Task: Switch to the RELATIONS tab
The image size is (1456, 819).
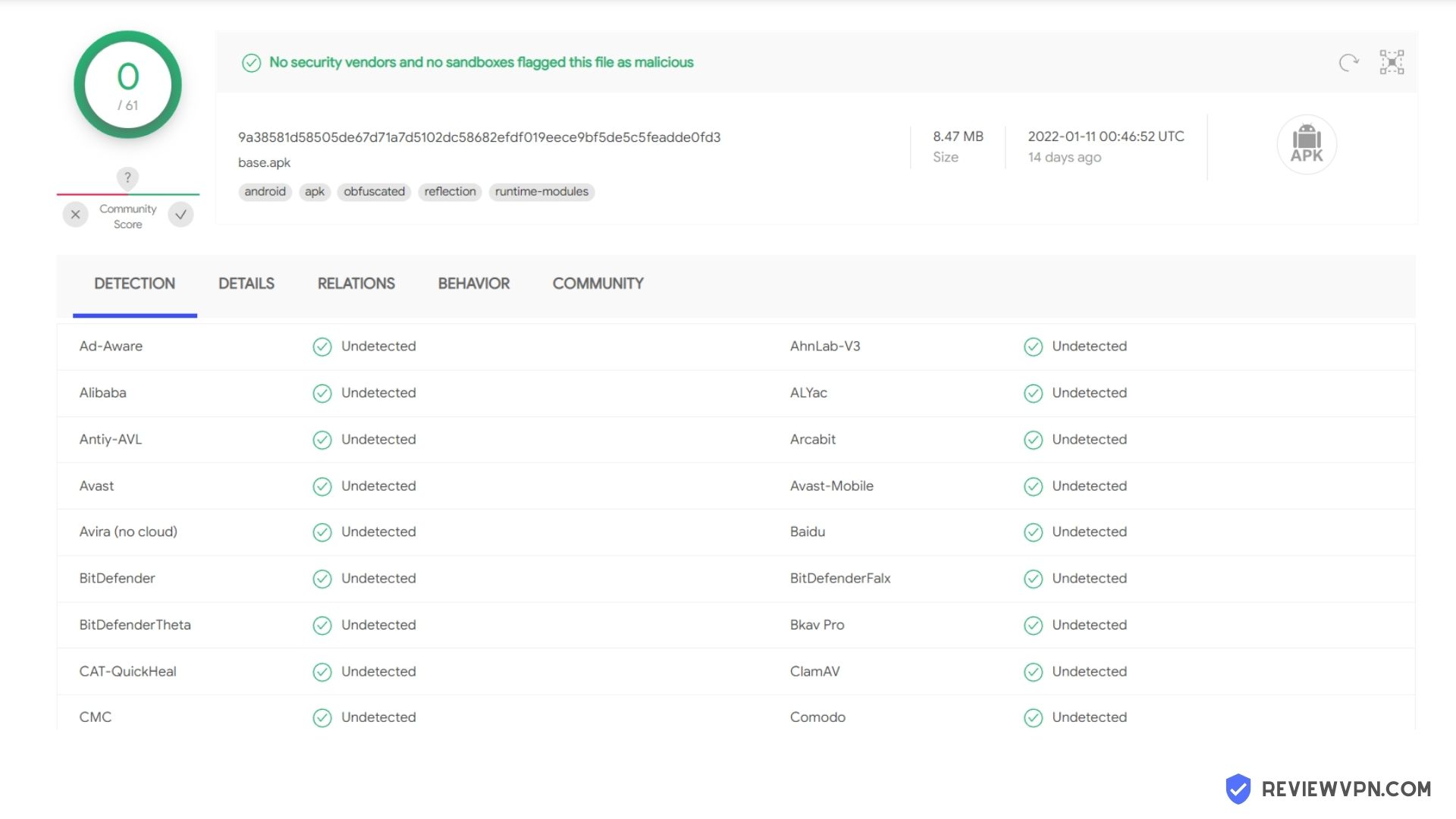Action: [356, 284]
